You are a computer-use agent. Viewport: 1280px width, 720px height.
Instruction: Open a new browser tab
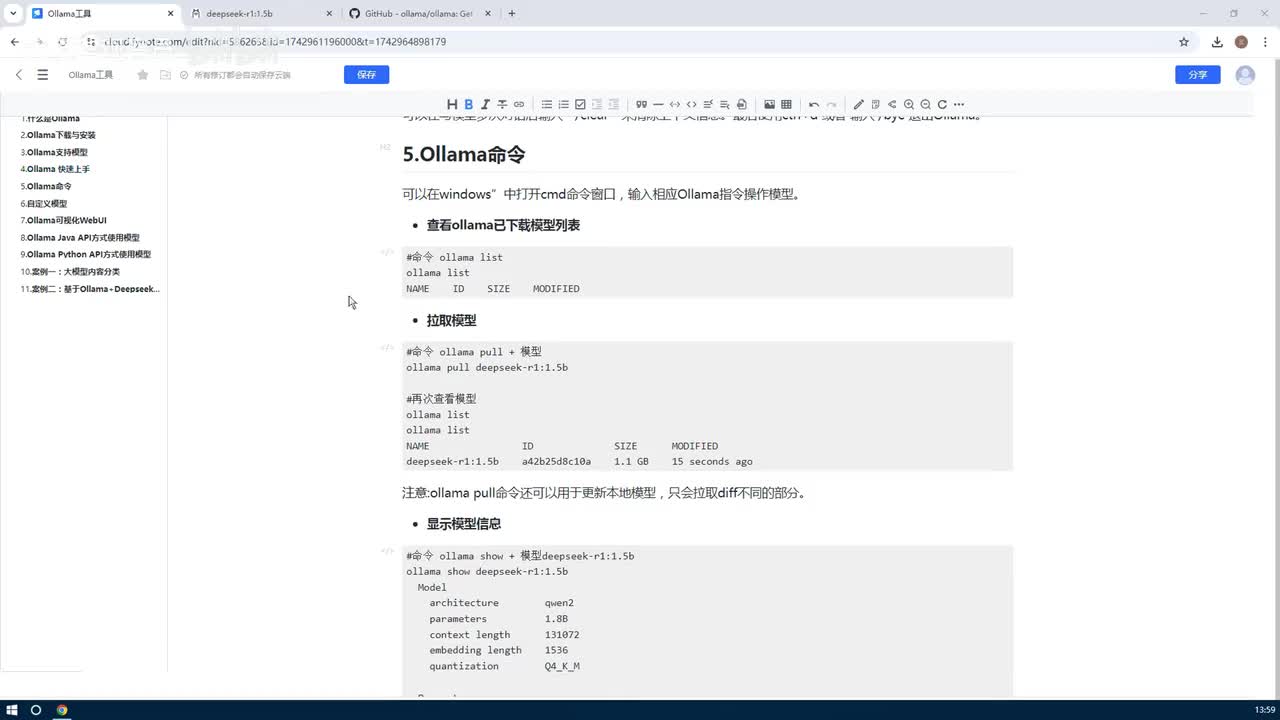point(512,14)
